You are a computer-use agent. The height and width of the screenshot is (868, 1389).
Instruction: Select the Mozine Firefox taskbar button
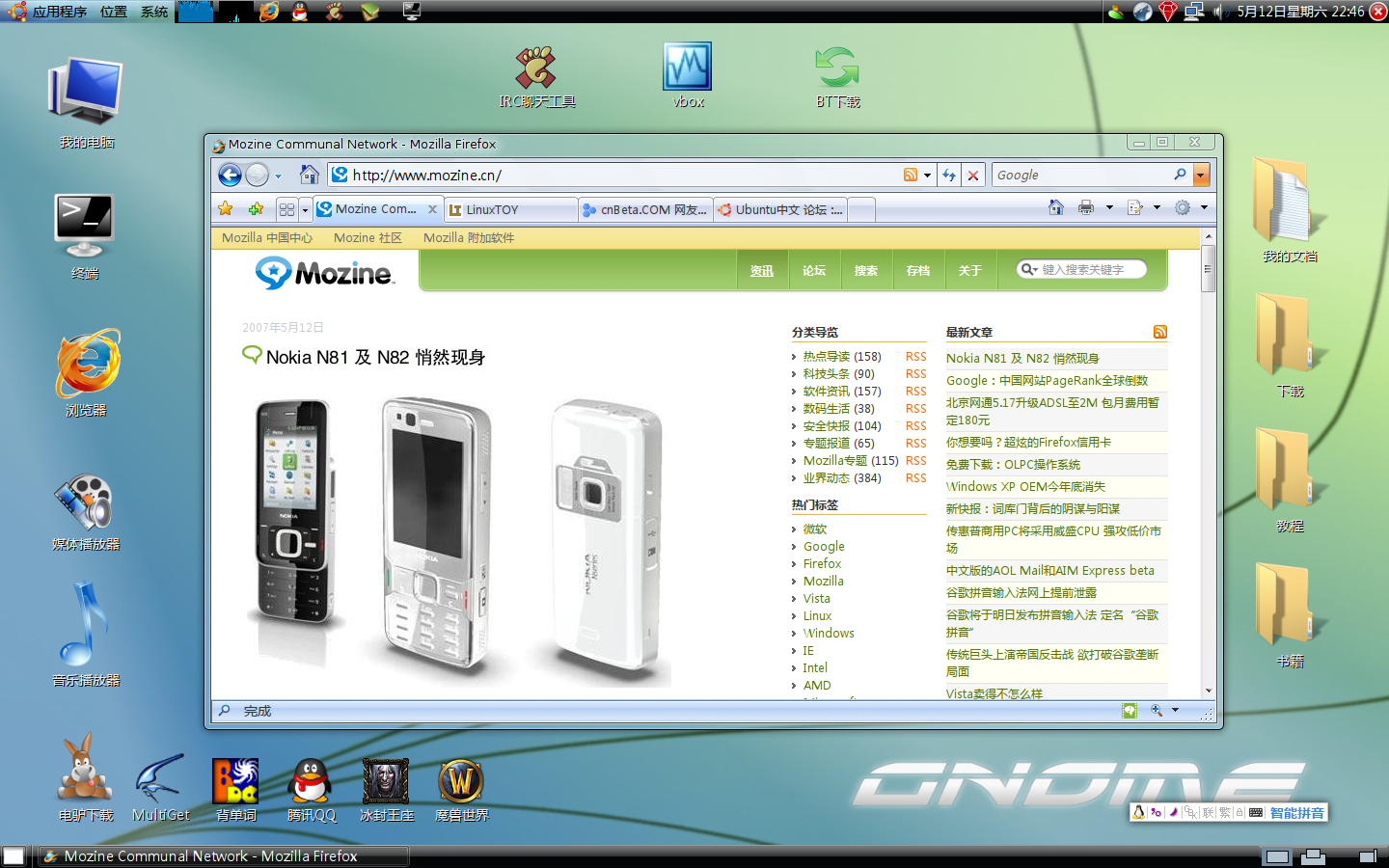[x=224, y=856]
